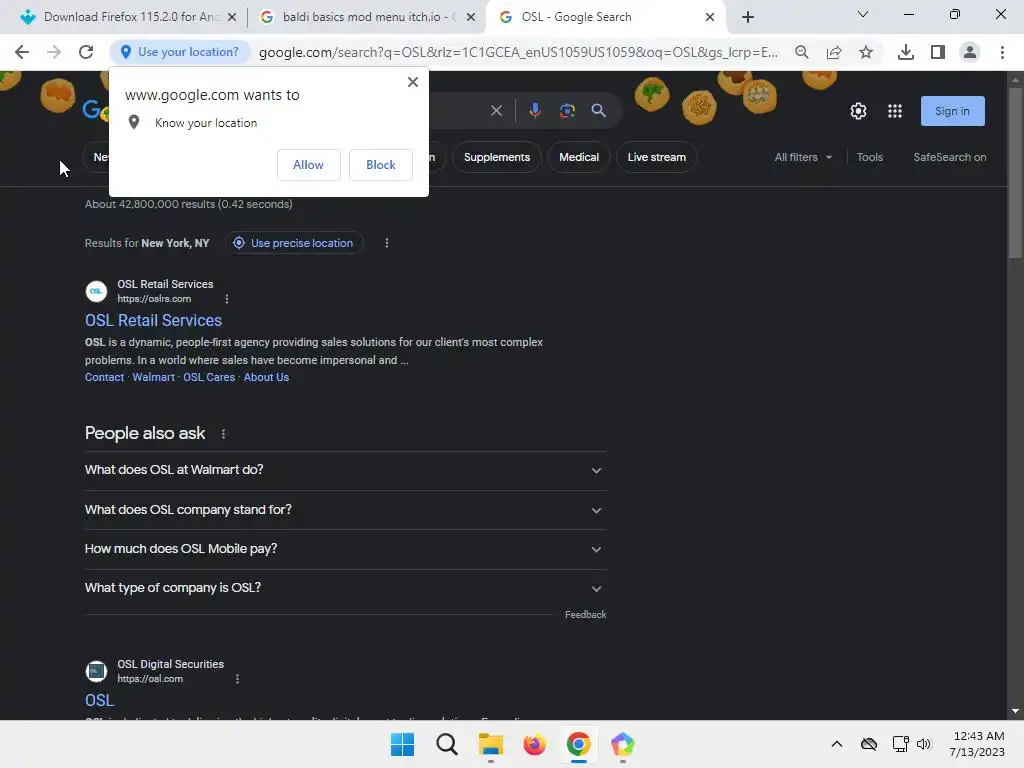Open SafeSearch on settings
Image resolution: width=1024 pixels, height=768 pixels.
[x=950, y=157]
